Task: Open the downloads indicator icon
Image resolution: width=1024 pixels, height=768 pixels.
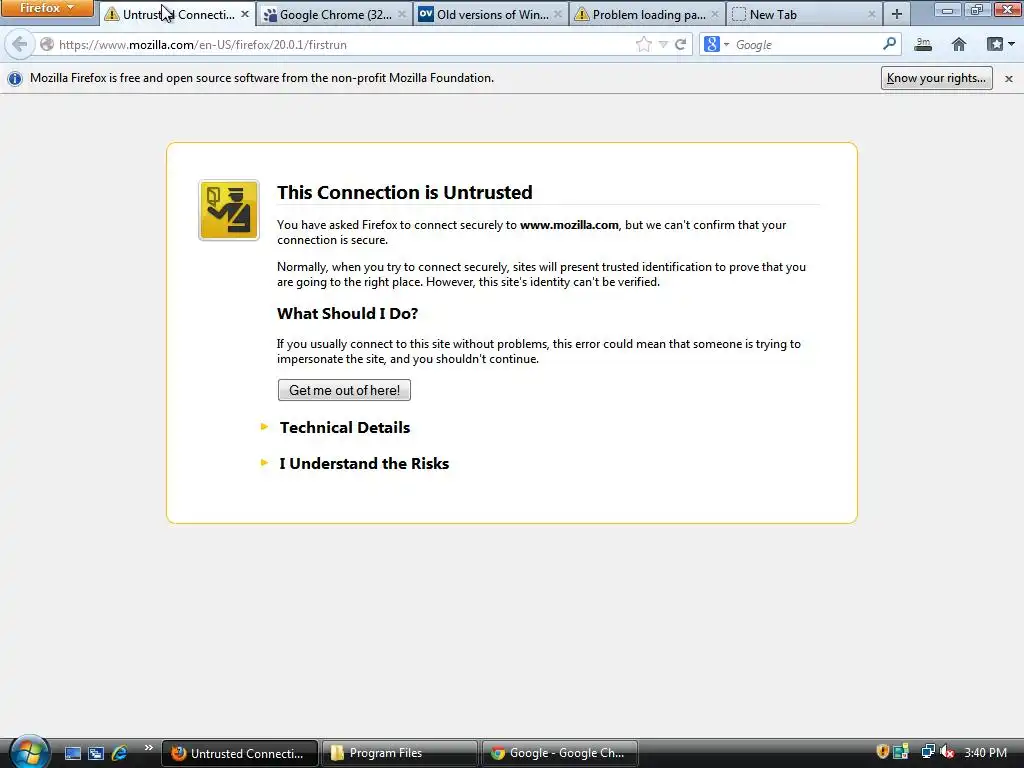Action: point(923,44)
